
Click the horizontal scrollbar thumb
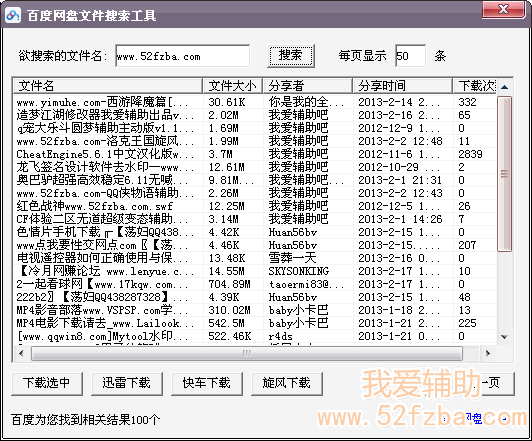click(247, 353)
